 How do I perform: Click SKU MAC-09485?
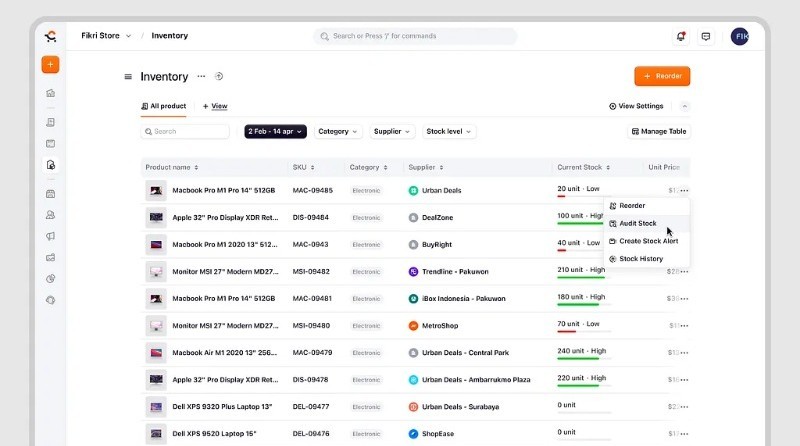click(x=313, y=190)
